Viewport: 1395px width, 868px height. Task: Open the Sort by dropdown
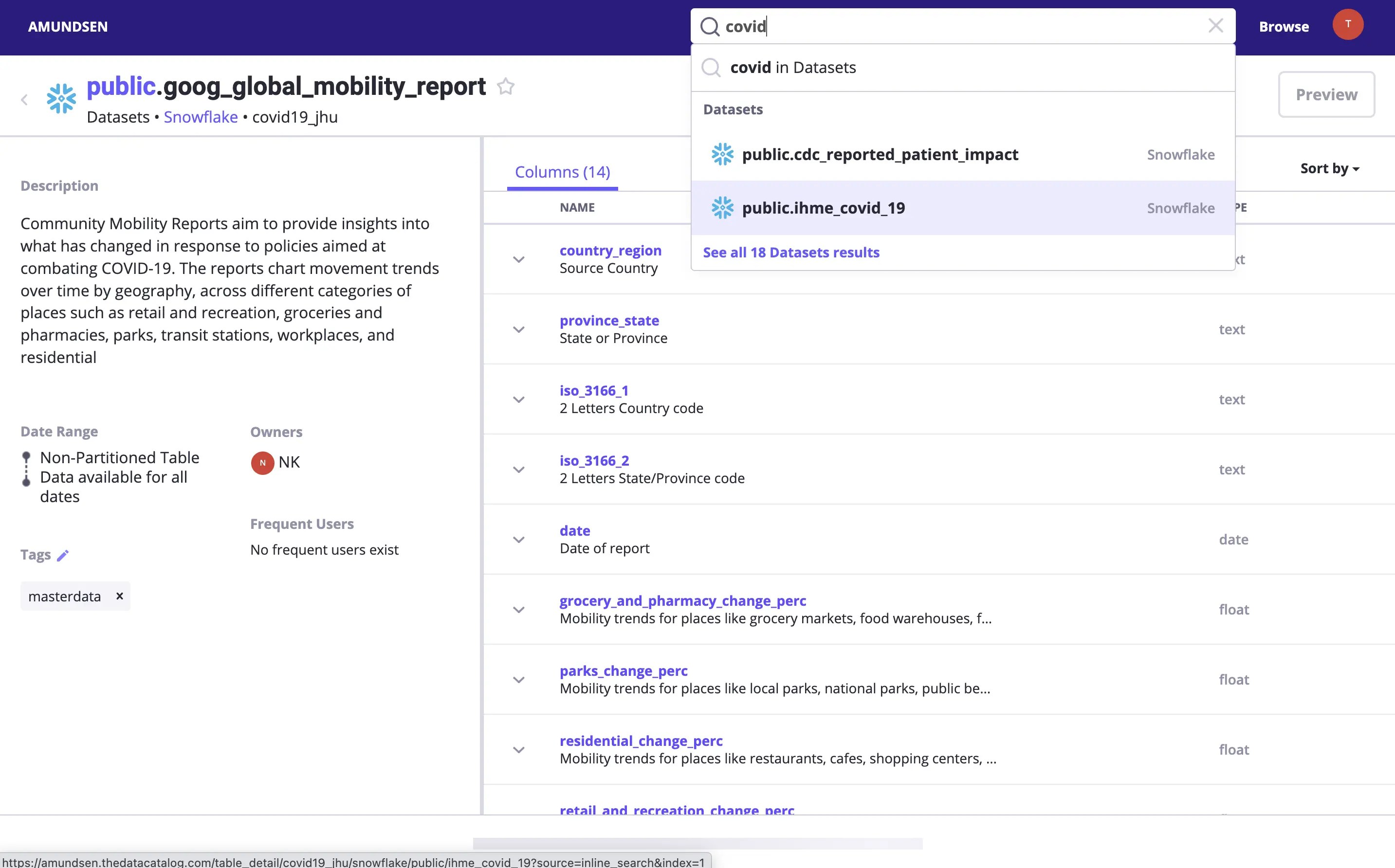[1329, 169]
